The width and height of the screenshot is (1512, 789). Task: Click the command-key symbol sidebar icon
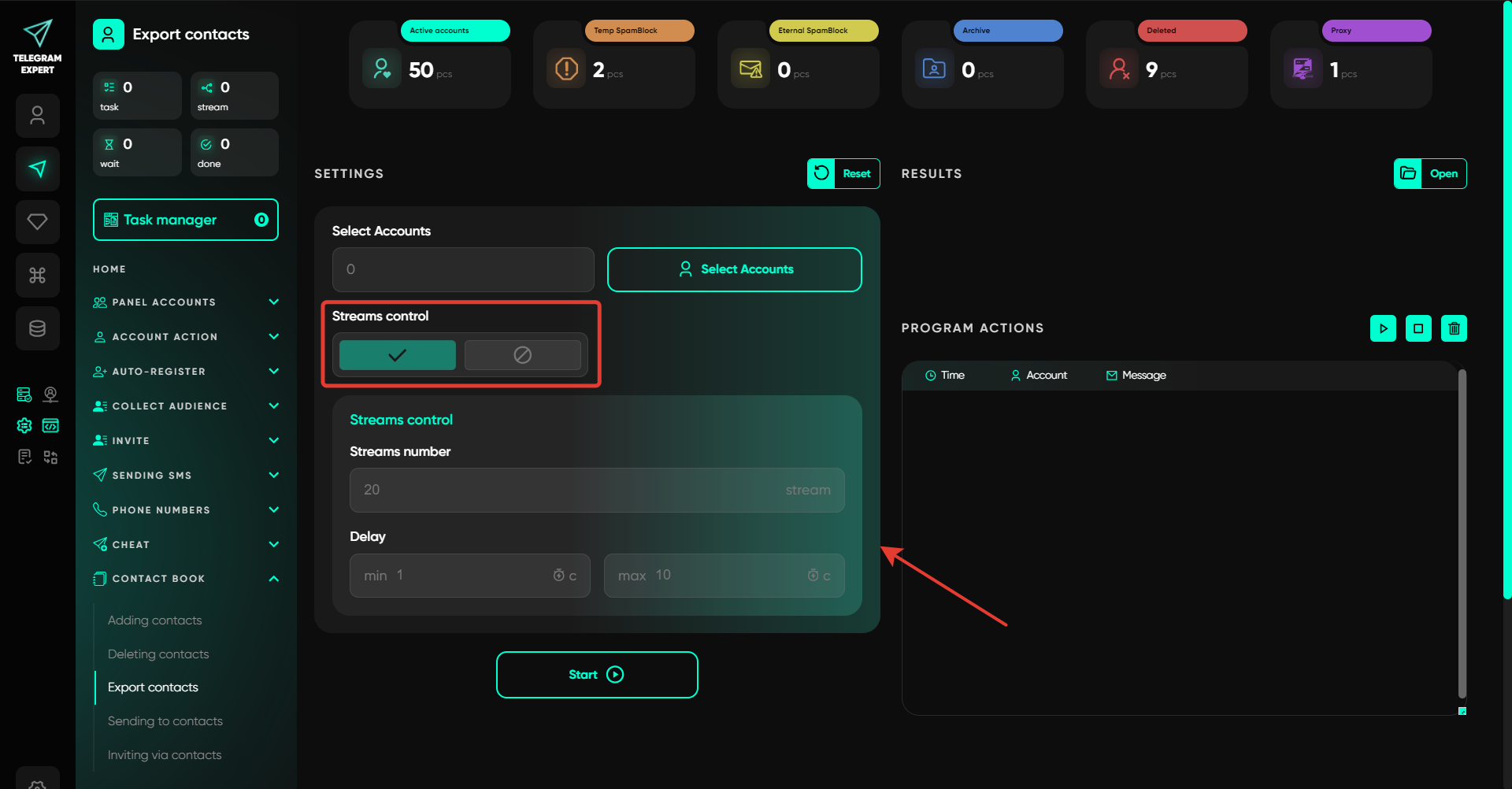[x=37, y=276]
